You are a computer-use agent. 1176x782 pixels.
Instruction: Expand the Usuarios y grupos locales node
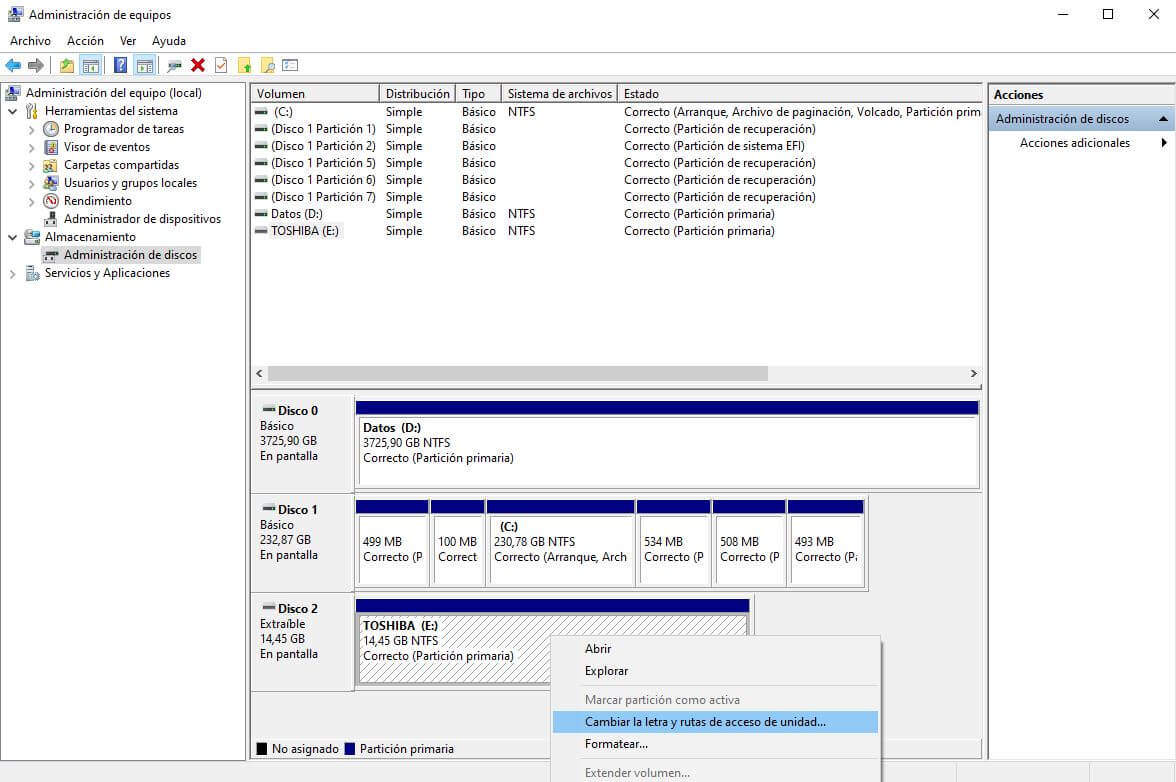[x=32, y=183]
